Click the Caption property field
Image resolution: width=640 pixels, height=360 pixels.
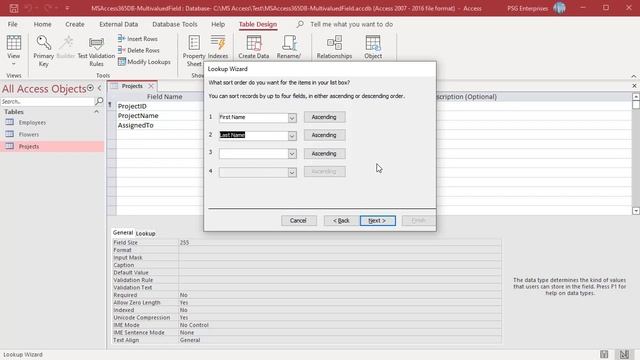point(340,265)
